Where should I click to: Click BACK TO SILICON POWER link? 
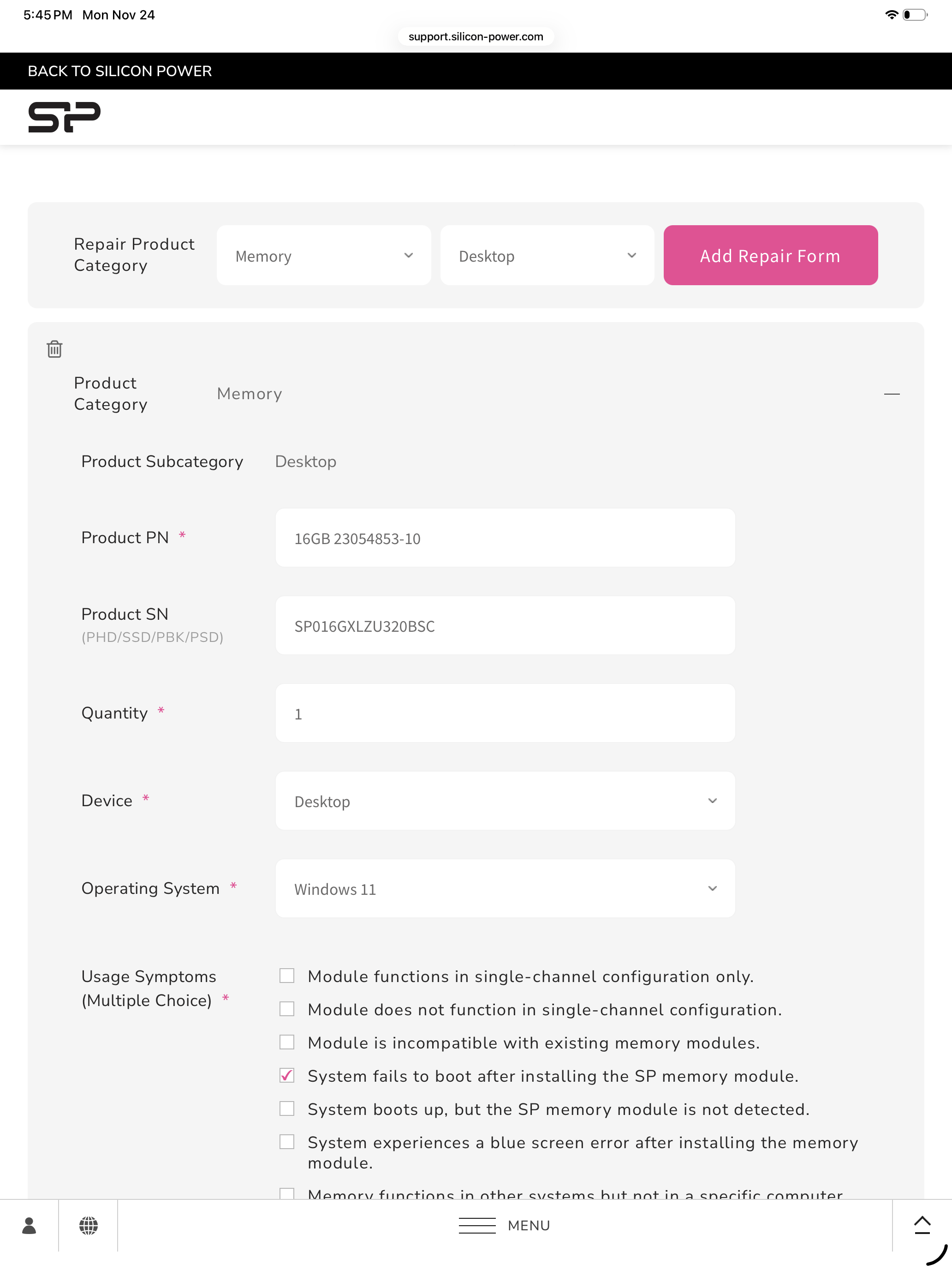[x=120, y=71]
